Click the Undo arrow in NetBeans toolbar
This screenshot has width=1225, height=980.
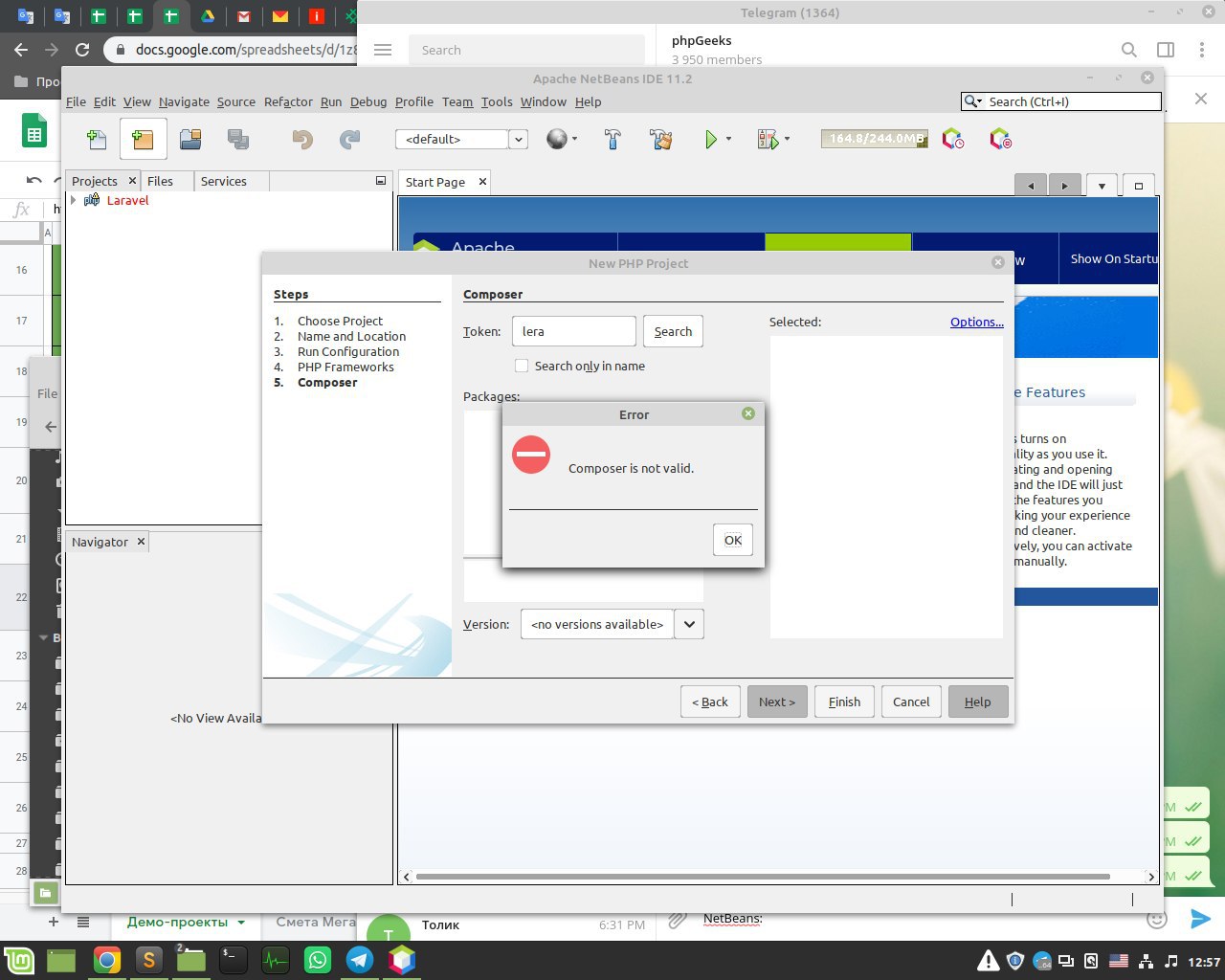302,140
